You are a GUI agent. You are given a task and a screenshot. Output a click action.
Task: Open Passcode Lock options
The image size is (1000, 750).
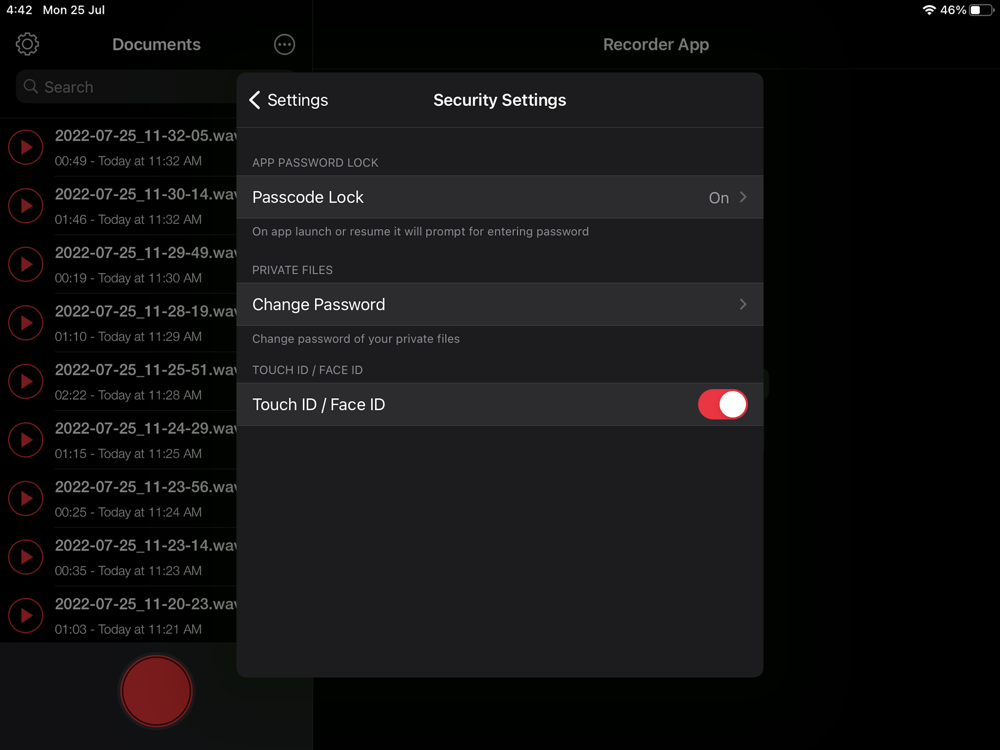(x=499, y=197)
